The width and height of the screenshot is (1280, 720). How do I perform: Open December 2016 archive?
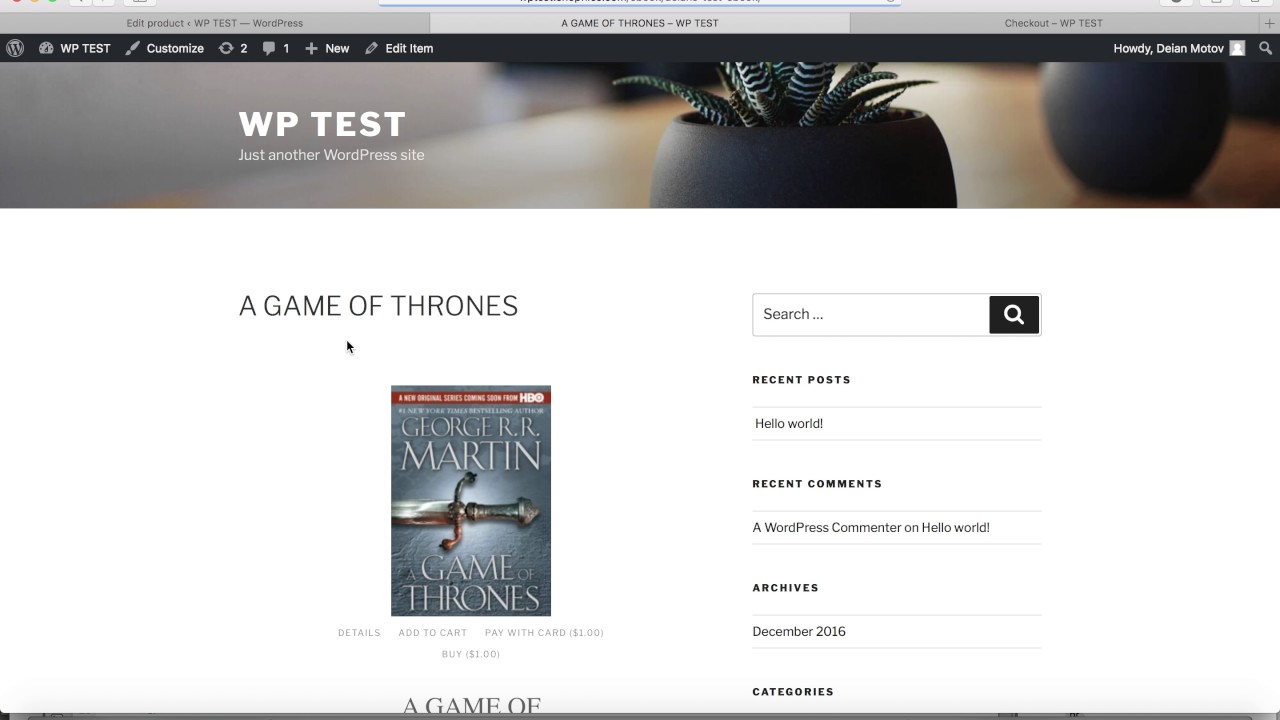[799, 631]
